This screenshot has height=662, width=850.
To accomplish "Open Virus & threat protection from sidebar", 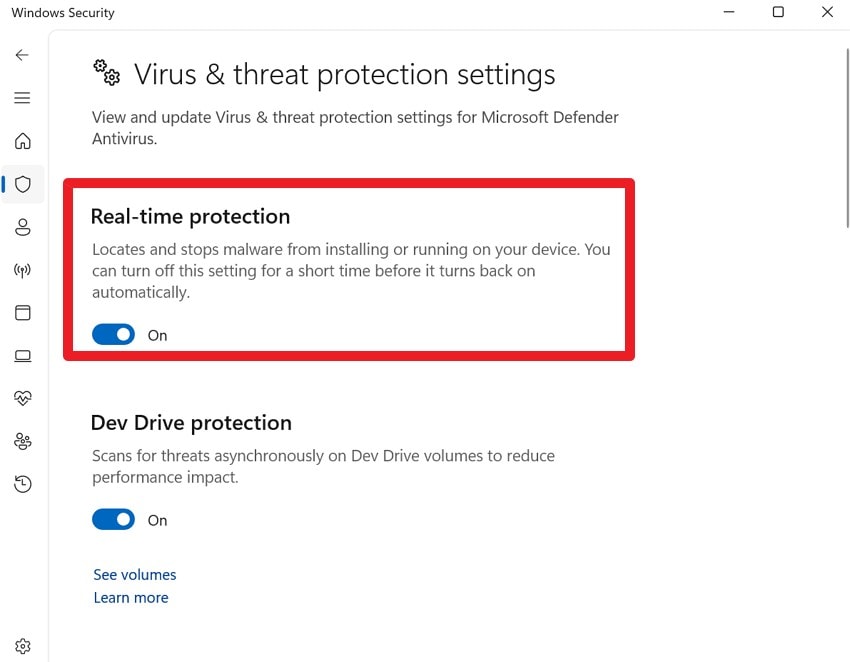I will [22, 184].
